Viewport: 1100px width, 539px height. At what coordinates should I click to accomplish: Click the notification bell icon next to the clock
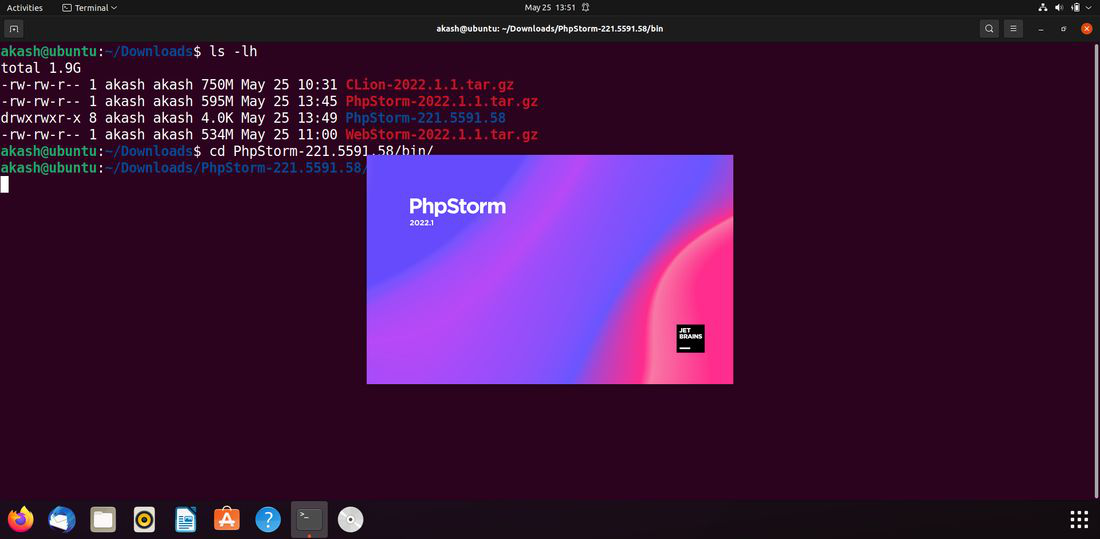[585, 8]
